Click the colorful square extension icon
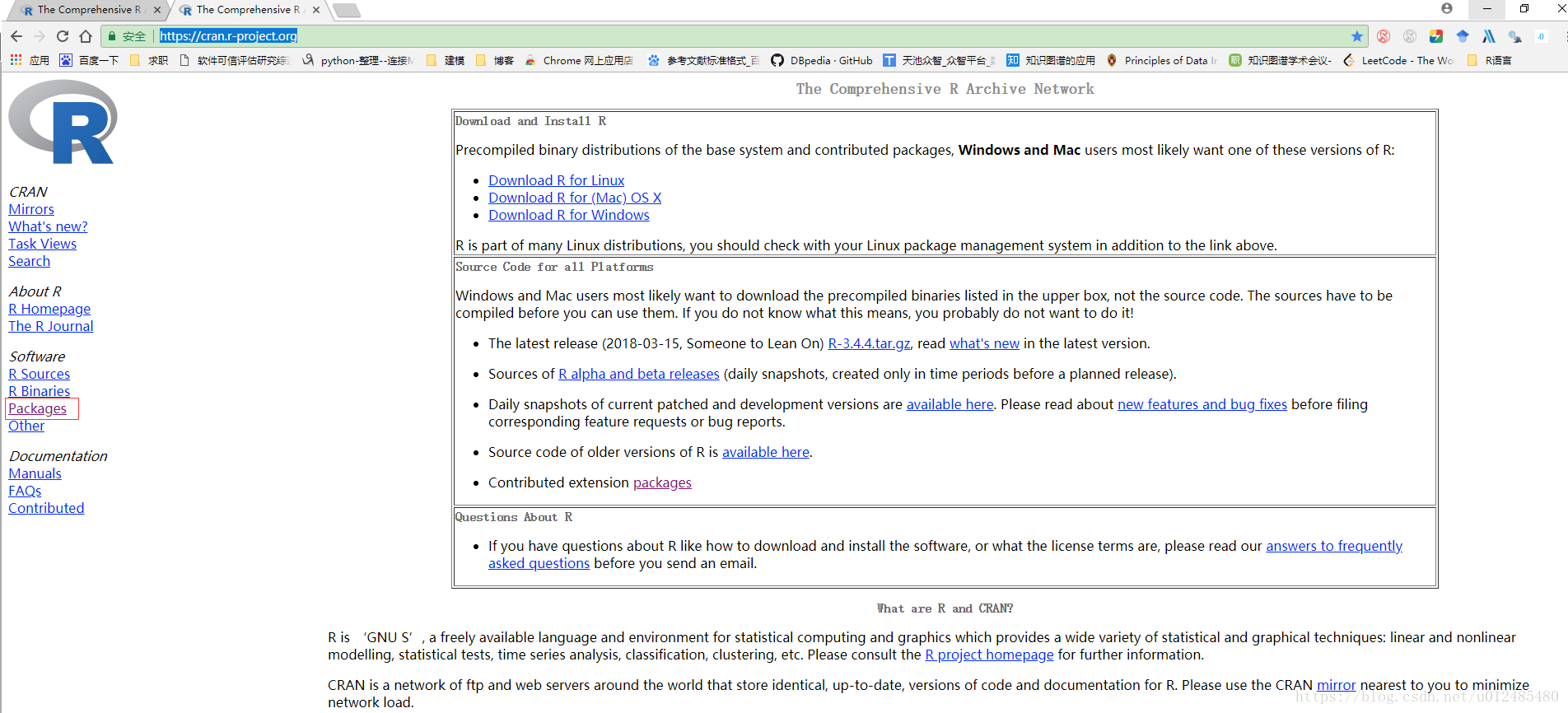Image resolution: width=1568 pixels, height=713 pixels. tap(1436, 36)
